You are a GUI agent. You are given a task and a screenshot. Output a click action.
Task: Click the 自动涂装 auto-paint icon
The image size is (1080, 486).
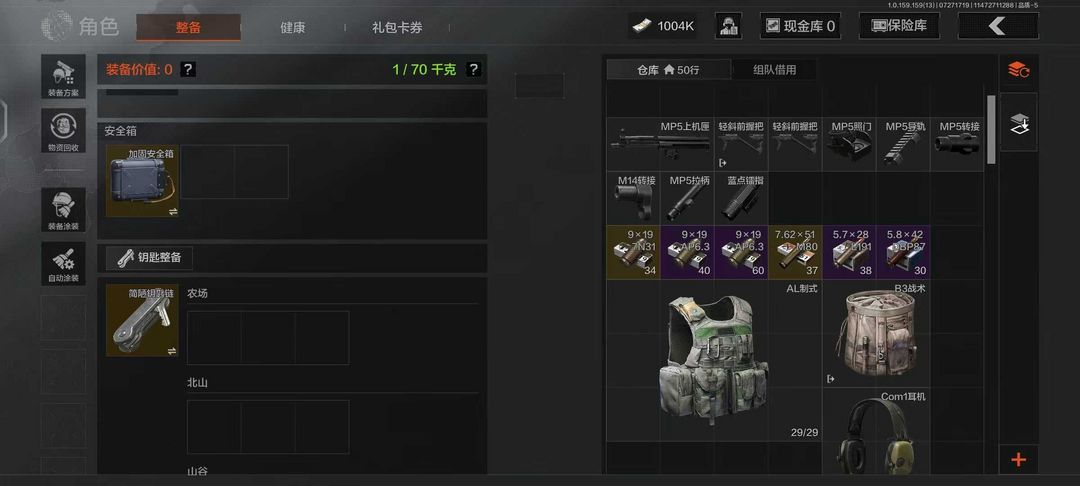tap(63, 264)
